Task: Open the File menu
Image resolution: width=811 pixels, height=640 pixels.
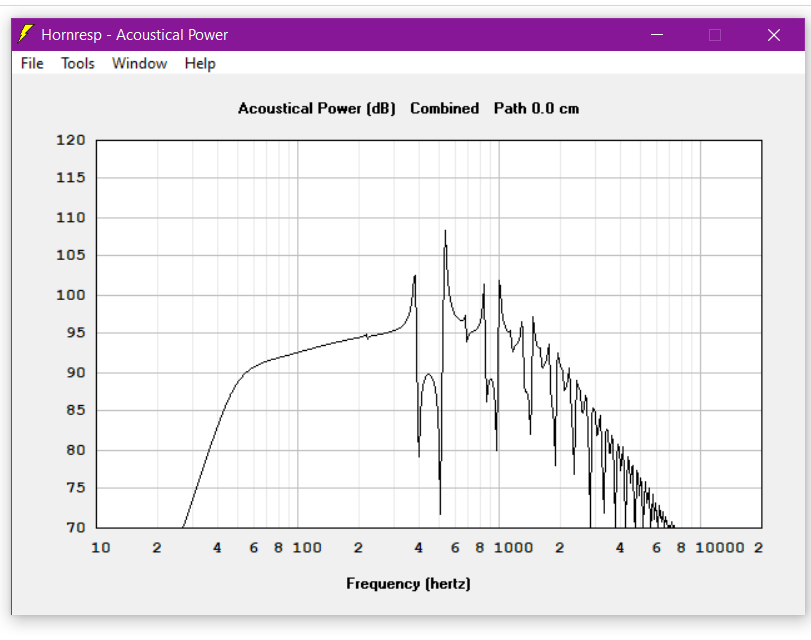Action: [32, 63]
